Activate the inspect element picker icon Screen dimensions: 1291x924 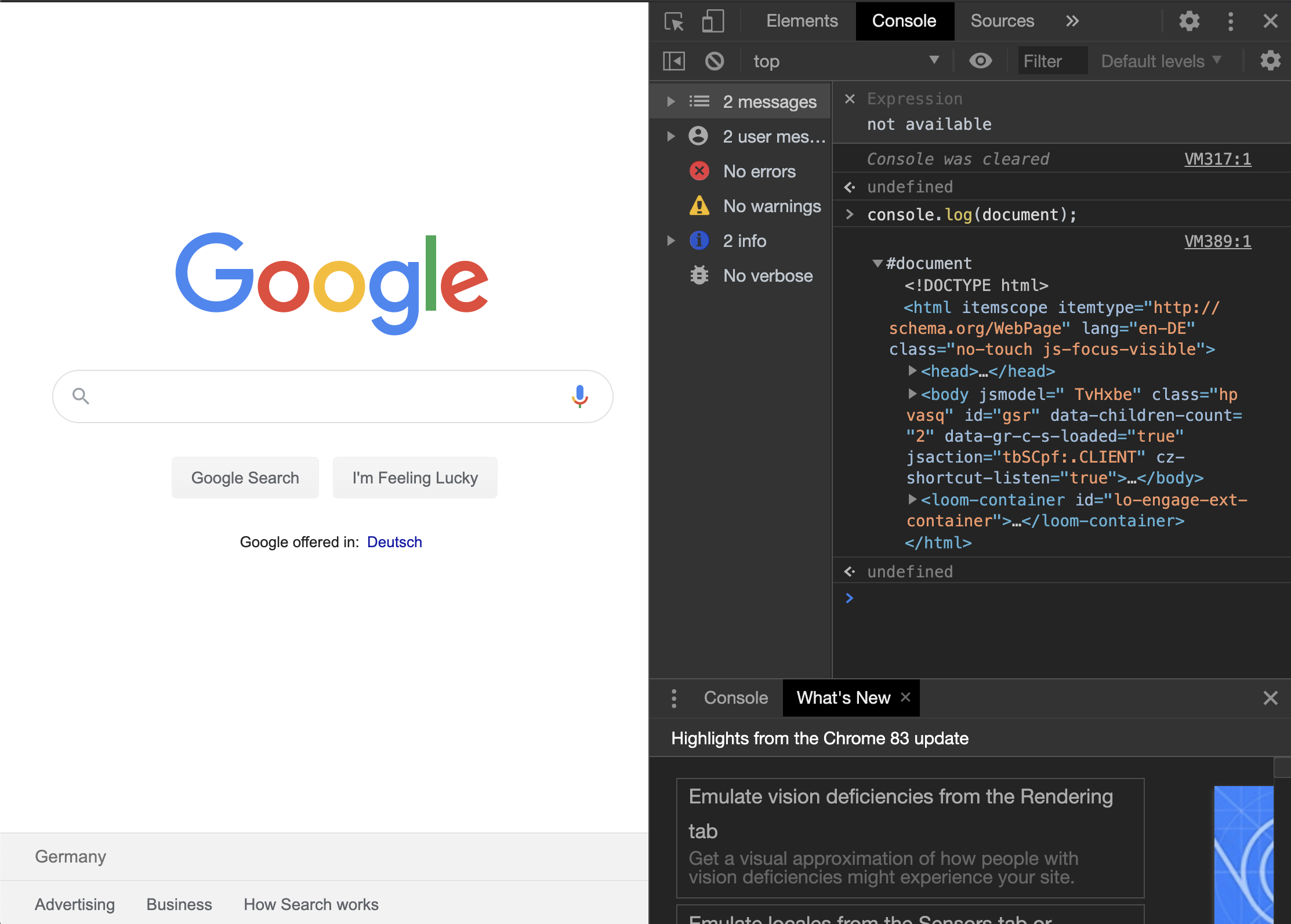[674, 21]
